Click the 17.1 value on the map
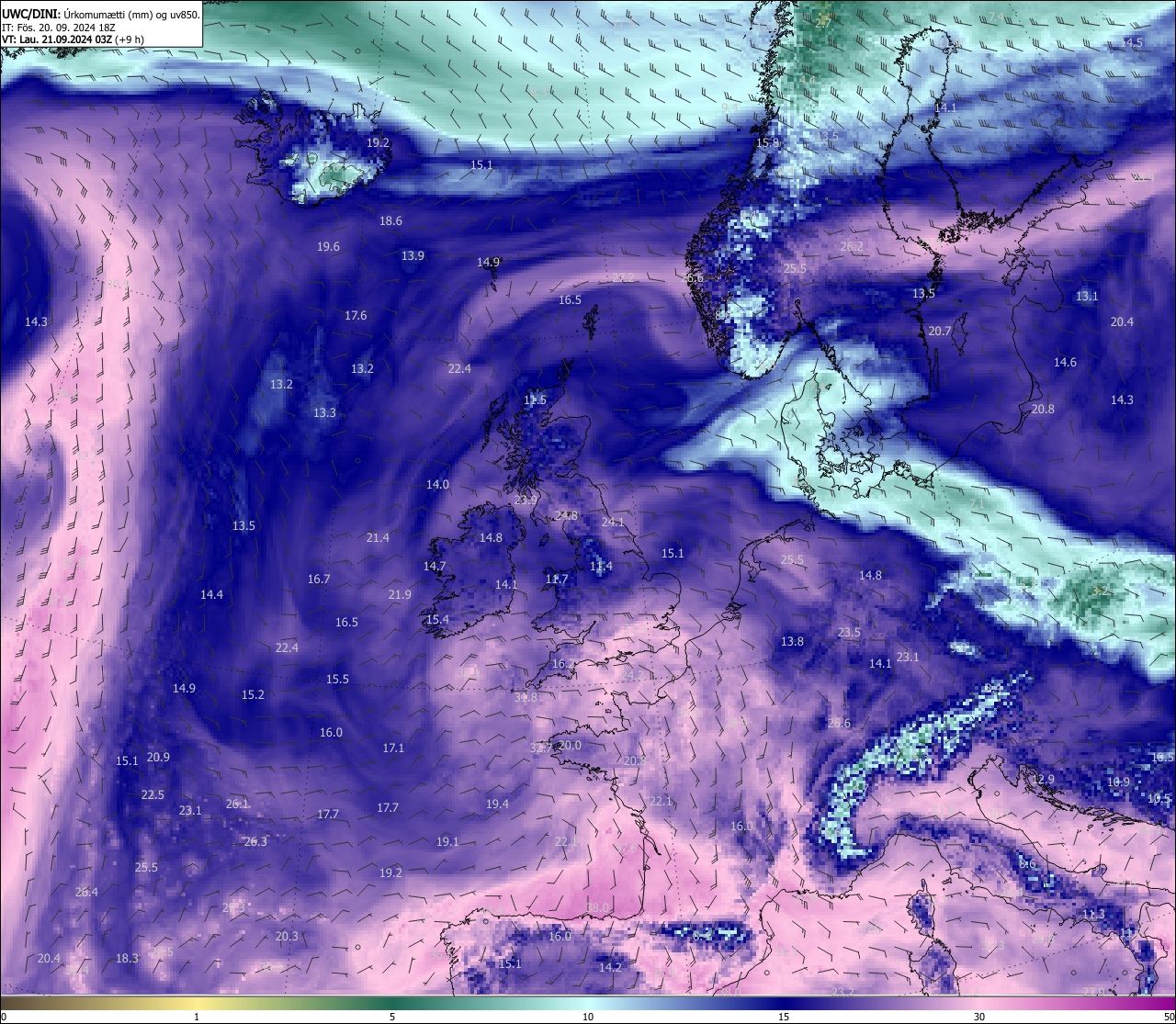The width and height of the screenshot is (1176, 1024). [393, 748]
